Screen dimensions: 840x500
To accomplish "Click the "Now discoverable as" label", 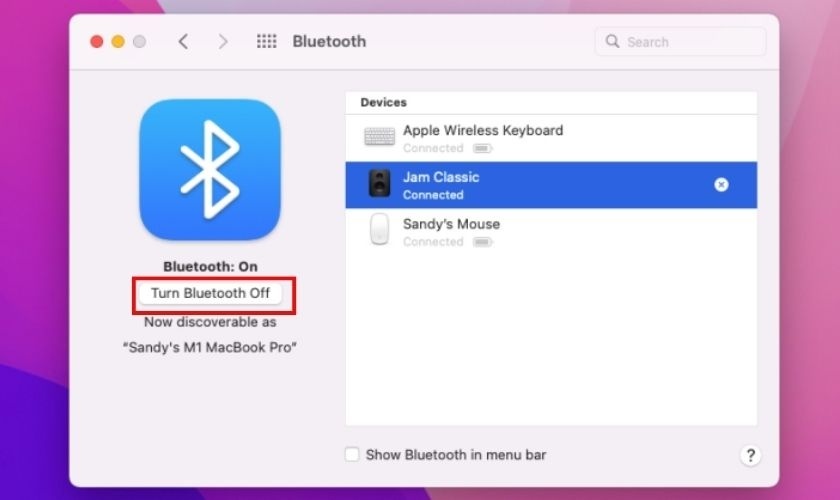I will pyautogui.click(x=210, y=322).
